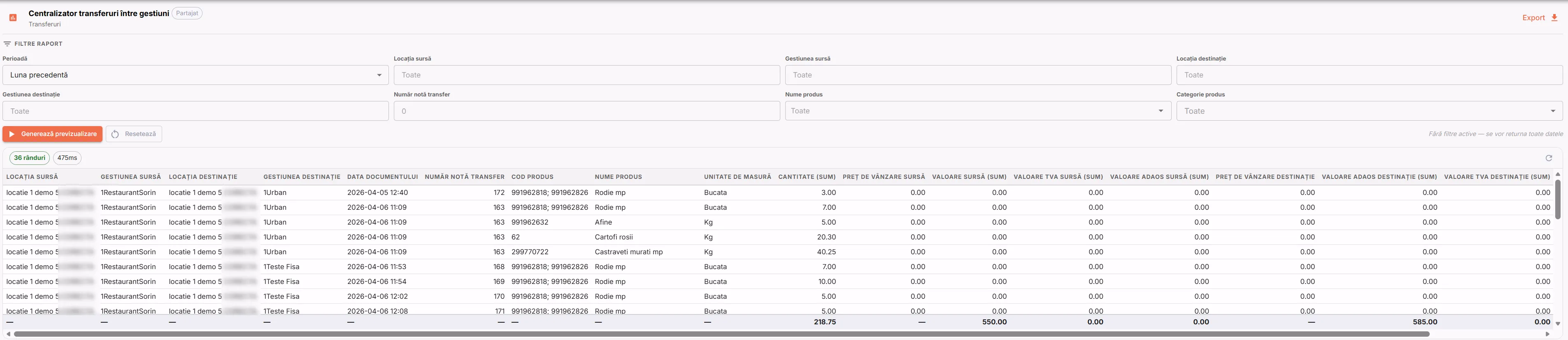Viewport: 1568px width, 340px height.
Task: Click the Locația destinație input field
Action: point(1370,75)
